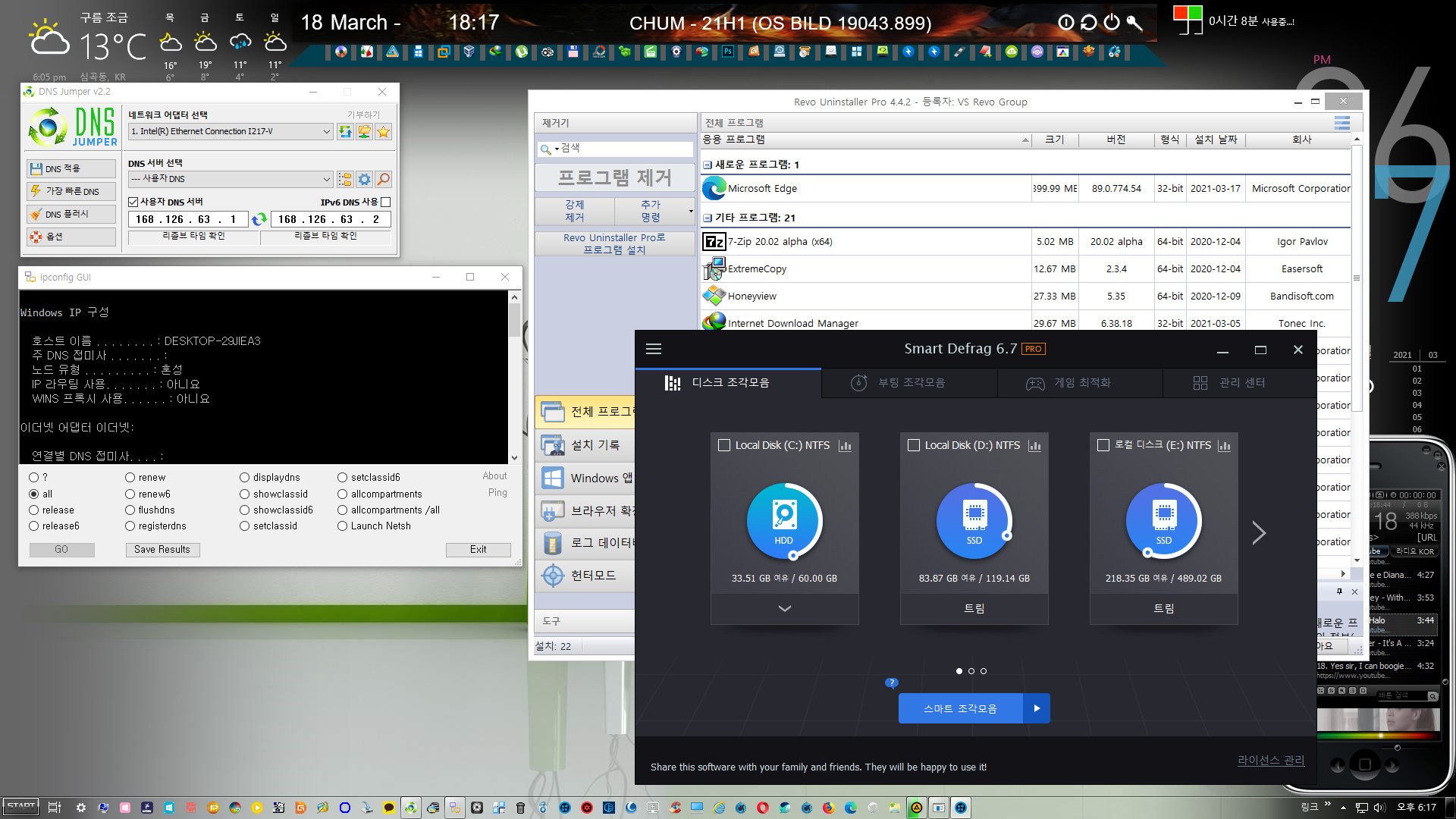Show chart for 로컬 디스크 (E:)
The image size is (1456, 819).
(x=1224, y=446)
